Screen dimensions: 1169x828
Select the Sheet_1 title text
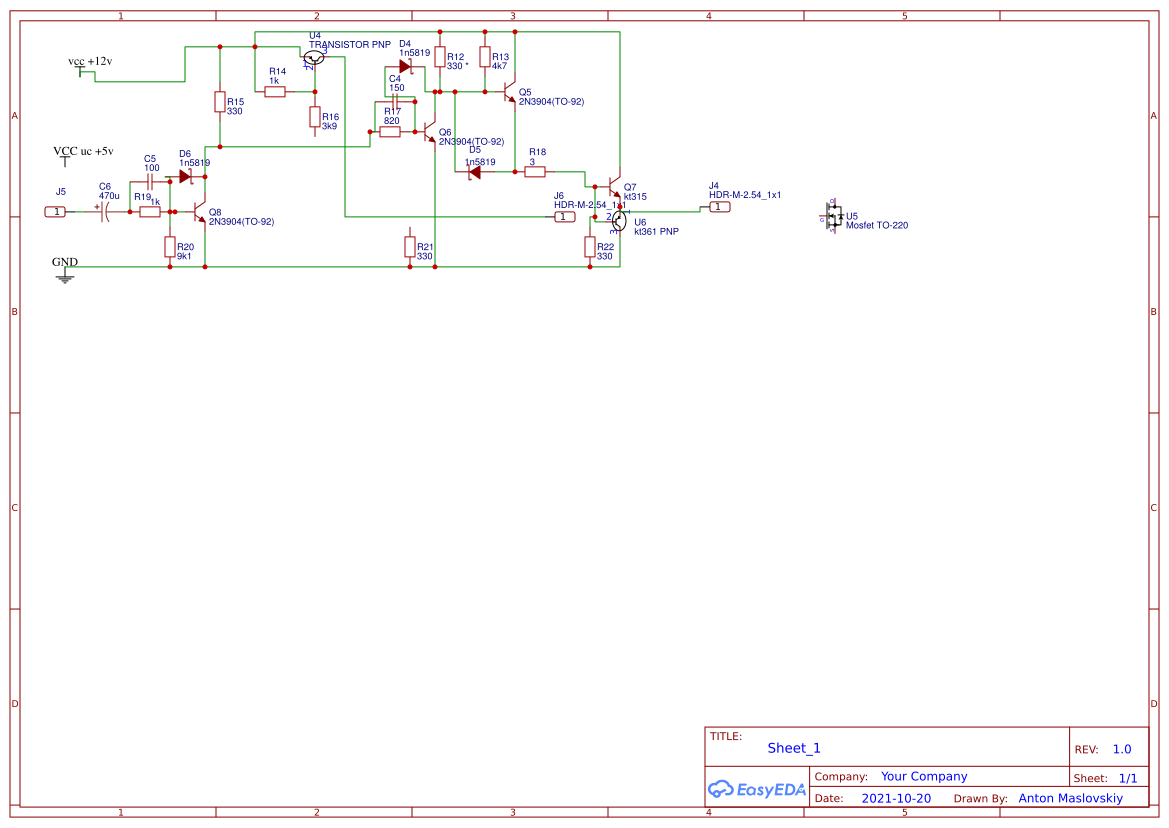coord(793,748)
